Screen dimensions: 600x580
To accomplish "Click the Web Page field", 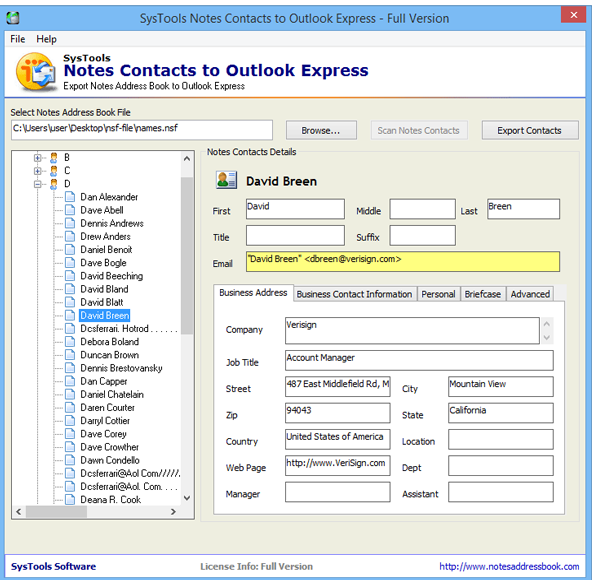I will (338, 466).
